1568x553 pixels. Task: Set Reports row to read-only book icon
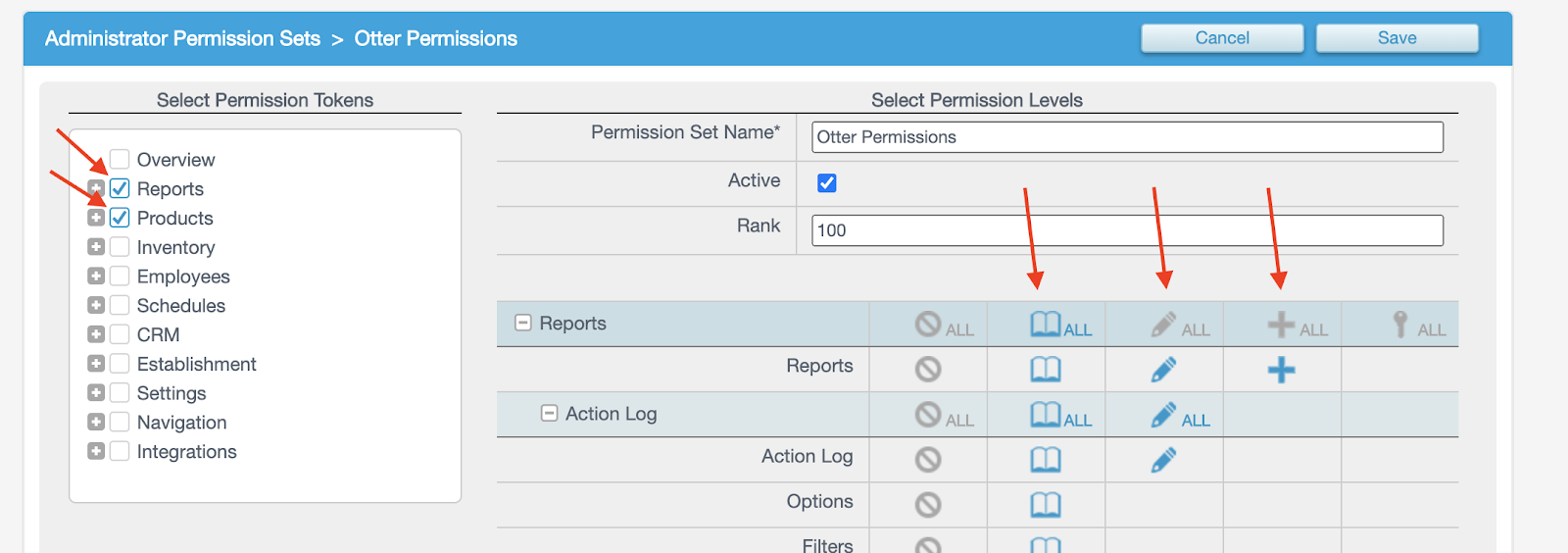pyautogui.click(x=1045, y=370)
